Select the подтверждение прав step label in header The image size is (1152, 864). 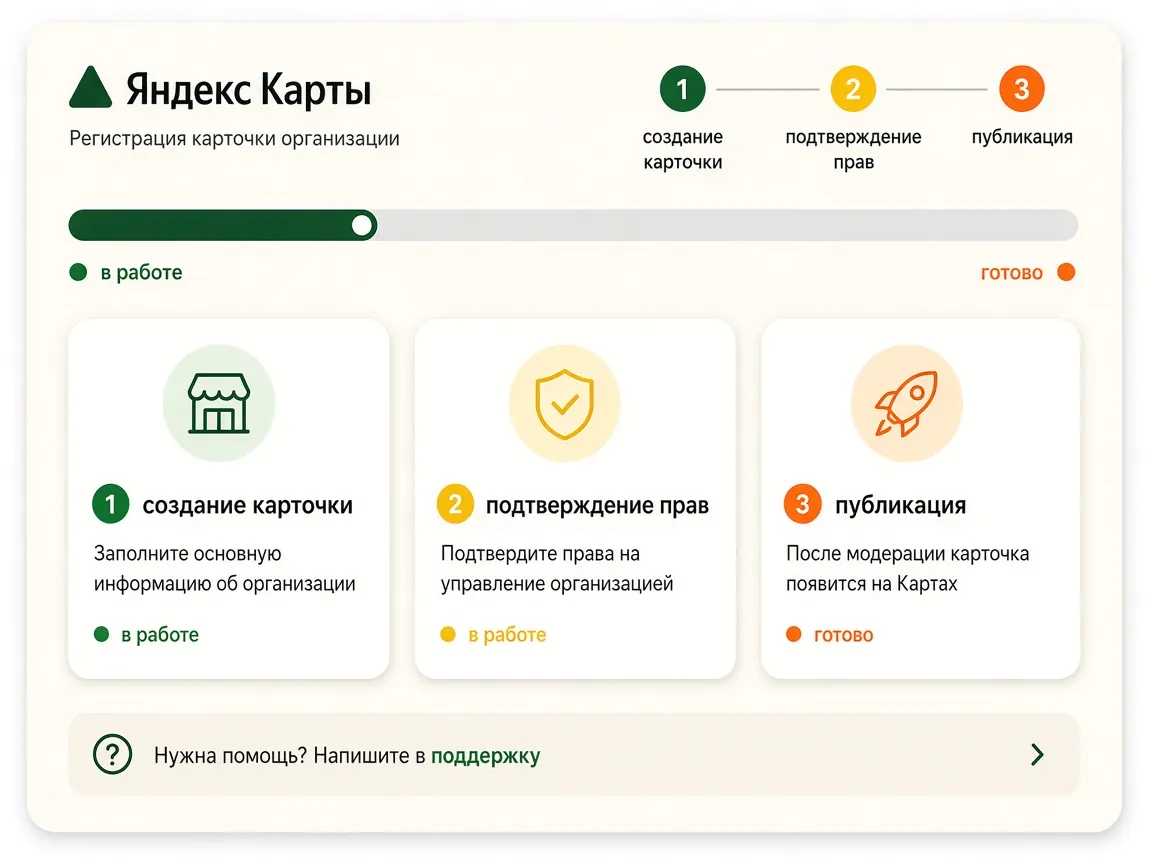(853, 149)
